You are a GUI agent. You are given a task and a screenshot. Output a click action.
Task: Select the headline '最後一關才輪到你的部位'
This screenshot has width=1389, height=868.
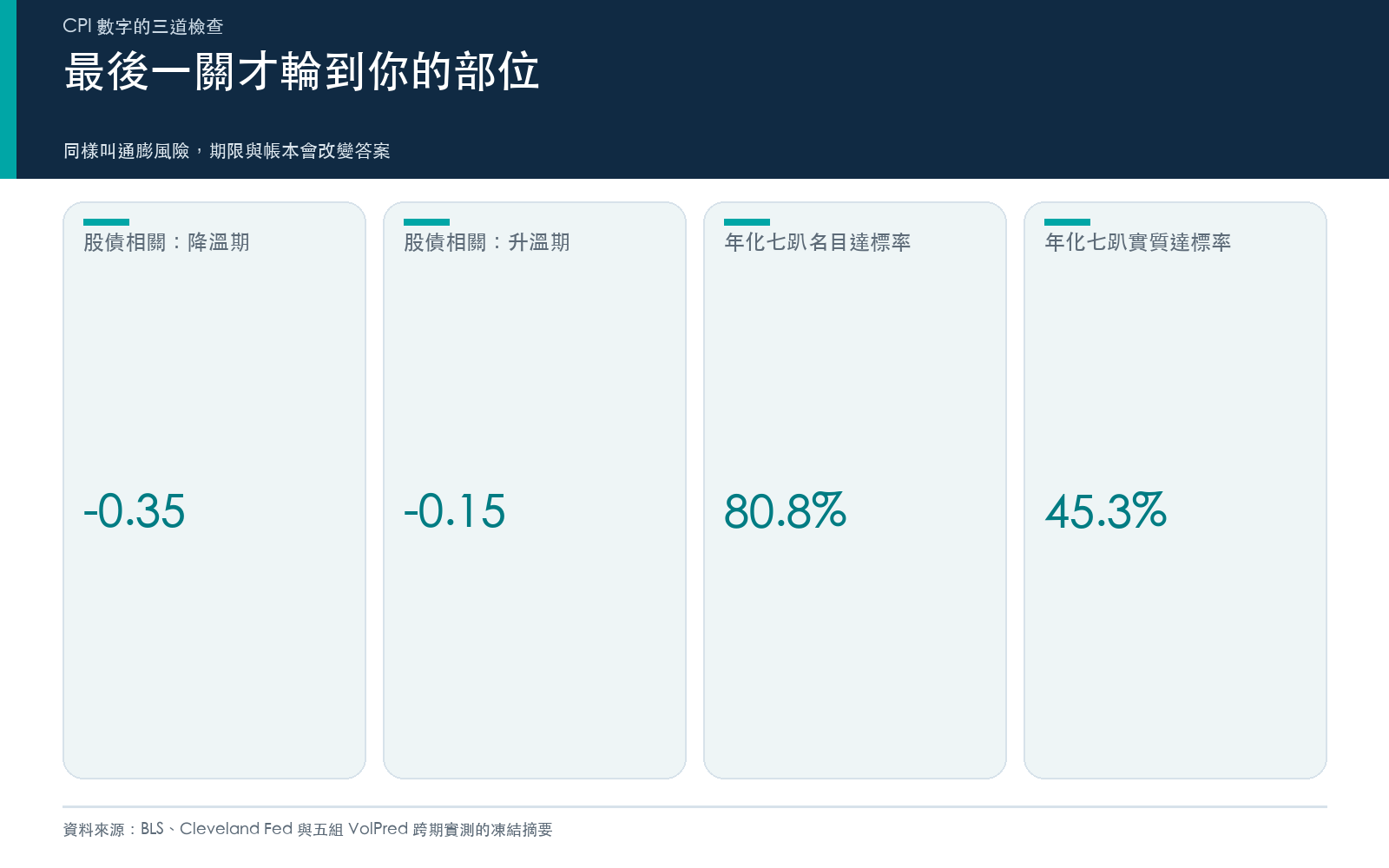click(x=301, y=71)
